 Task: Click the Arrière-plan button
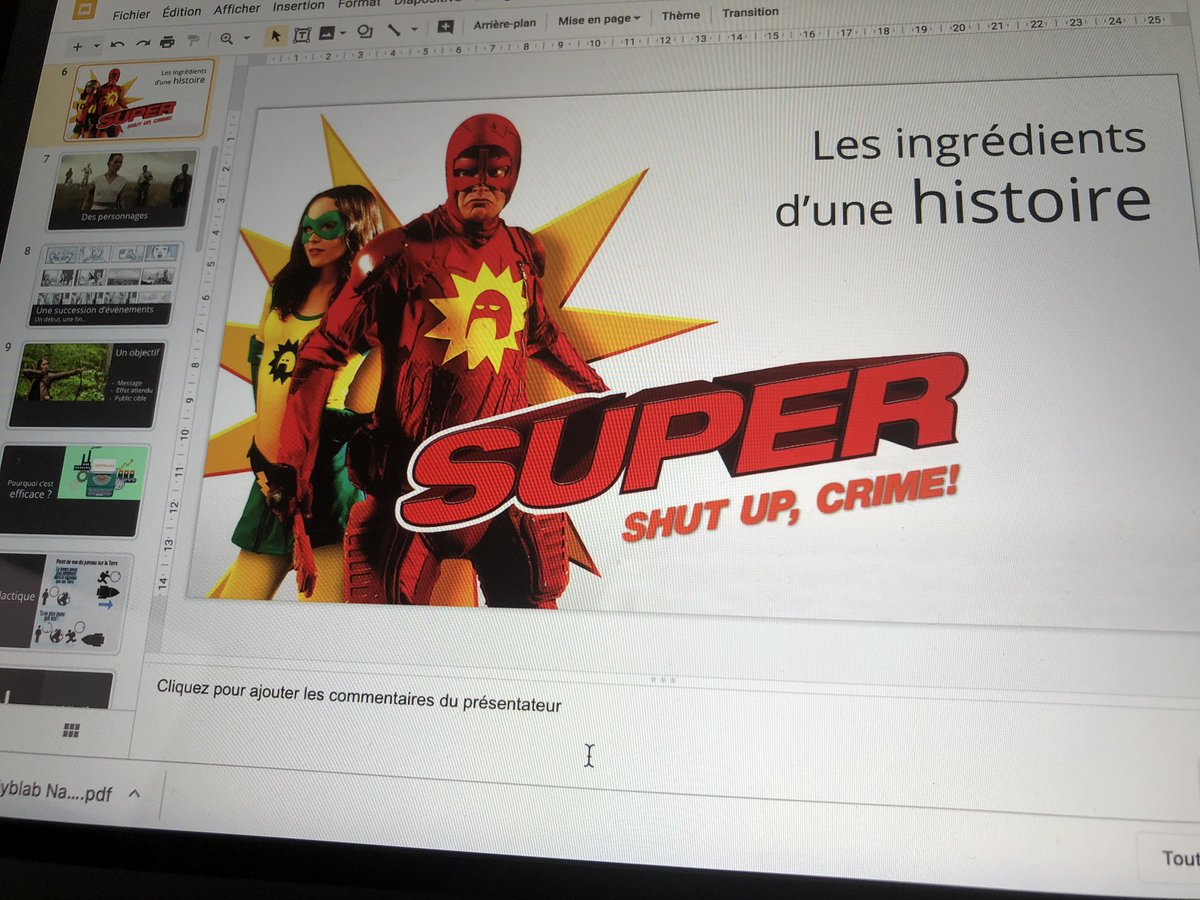[505, 24]
